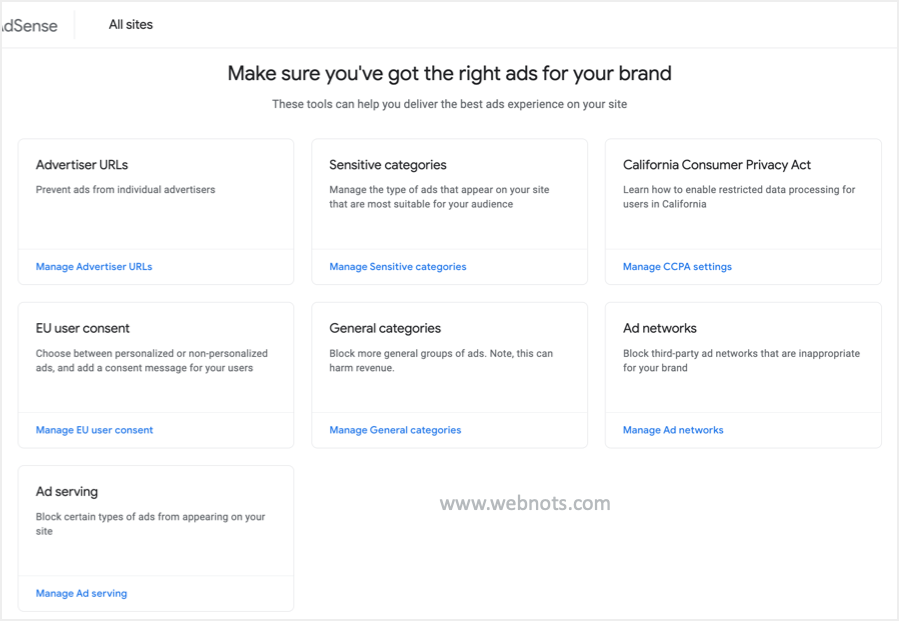Open the Manage General categories link
This screenshot has height=621, width=899.
pyautogui.click(x=395, y=430)
